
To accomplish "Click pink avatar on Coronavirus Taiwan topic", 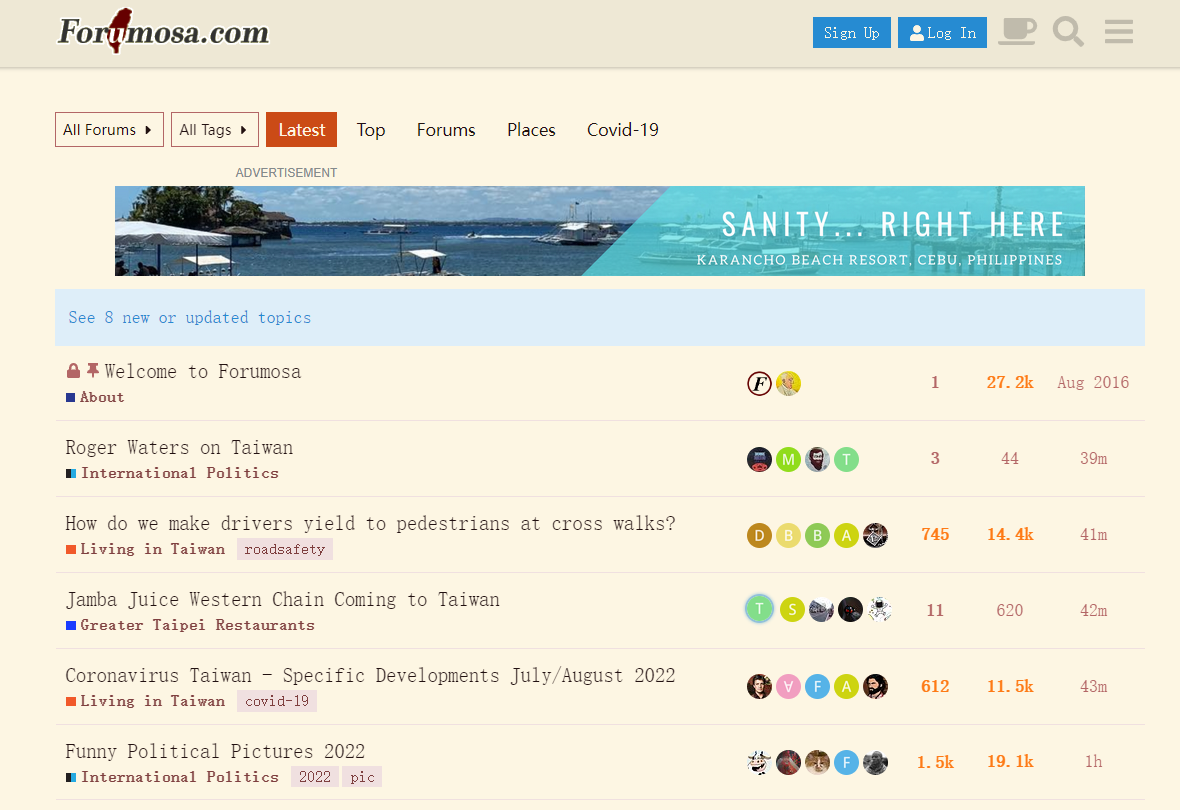I will [x=788, y=687].
